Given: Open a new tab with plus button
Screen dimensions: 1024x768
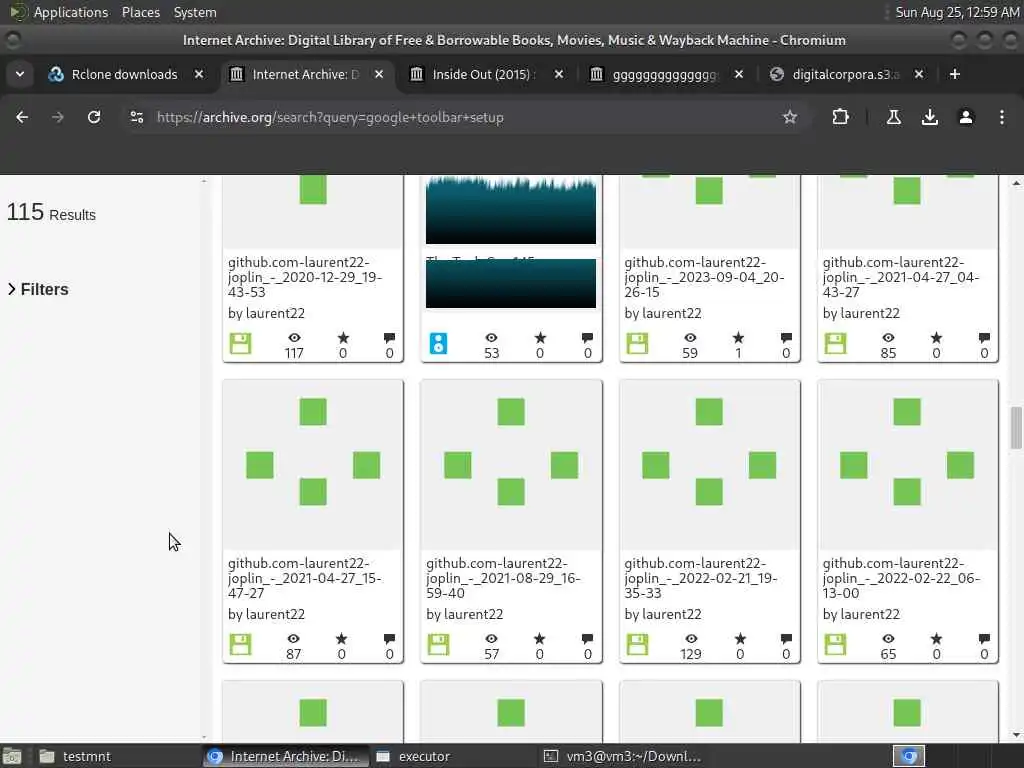Looking at the screenshot, I should (x=955, y=74).
